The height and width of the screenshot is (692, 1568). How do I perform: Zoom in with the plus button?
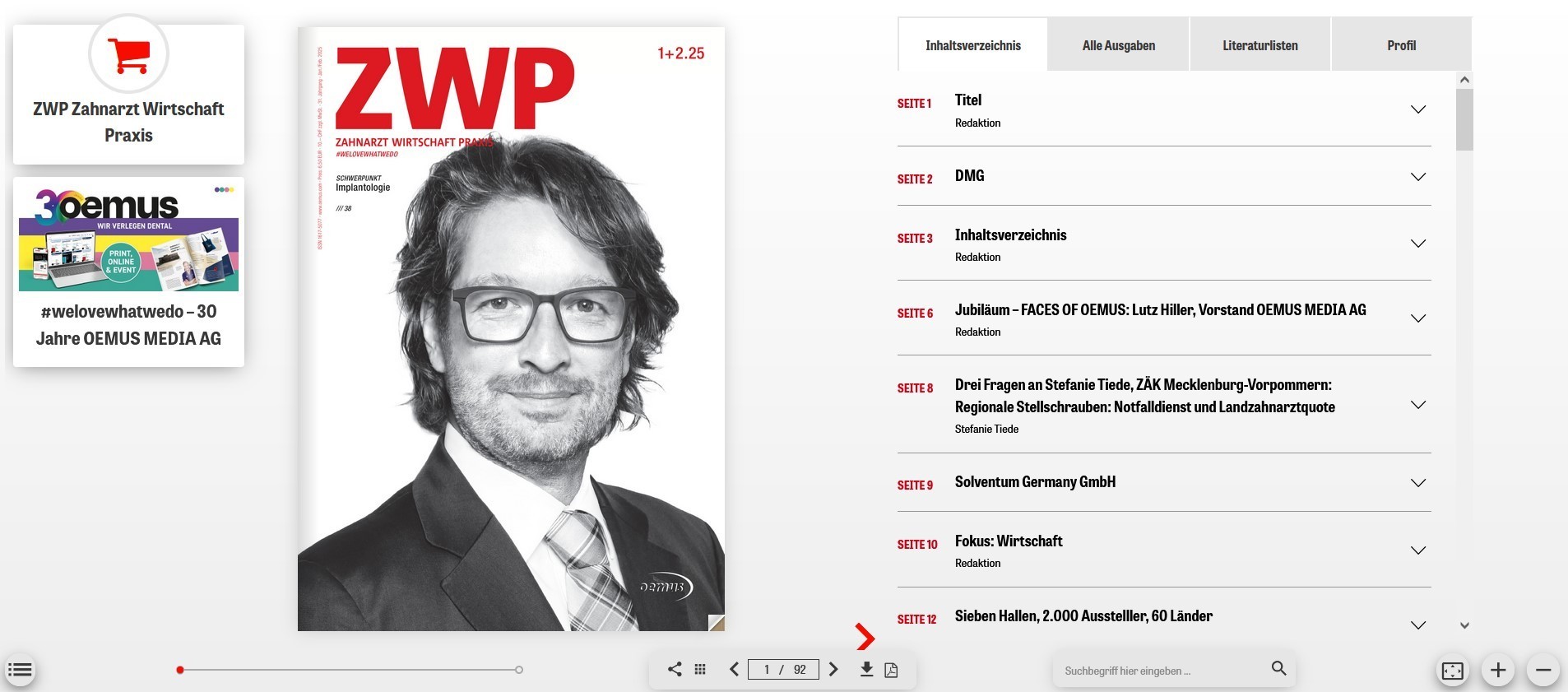1498,671
